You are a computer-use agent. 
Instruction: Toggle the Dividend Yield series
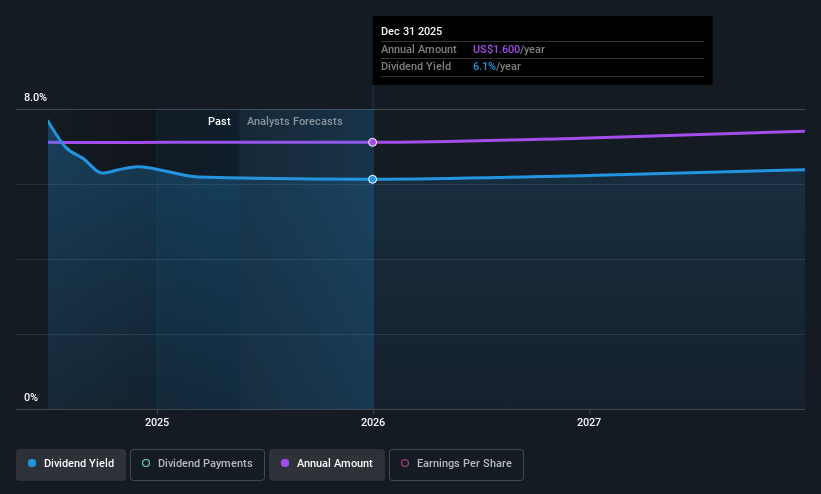[x=71, y=464]
